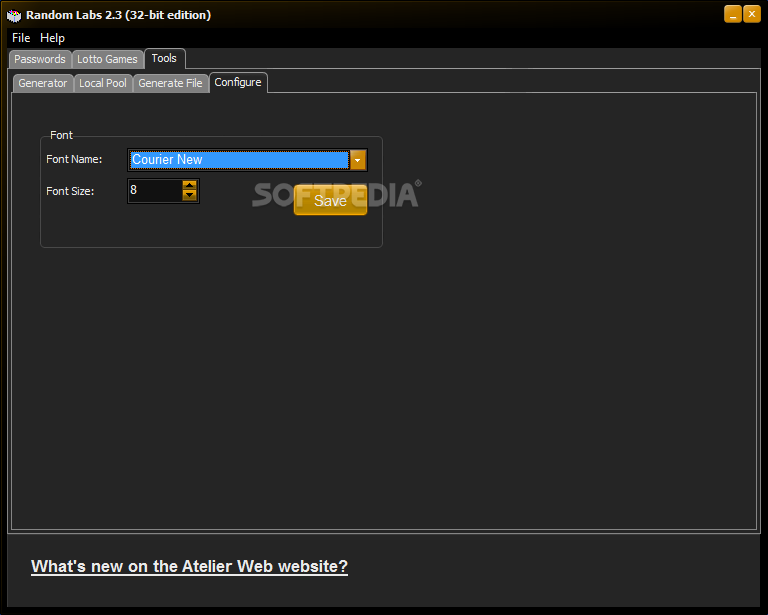Open the Help menu
The height and width of the screenshot is (615, 768).
52,38
